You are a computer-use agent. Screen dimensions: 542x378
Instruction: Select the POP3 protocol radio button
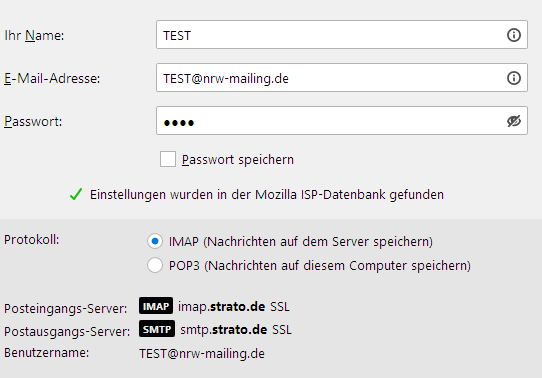coord(155,265)
